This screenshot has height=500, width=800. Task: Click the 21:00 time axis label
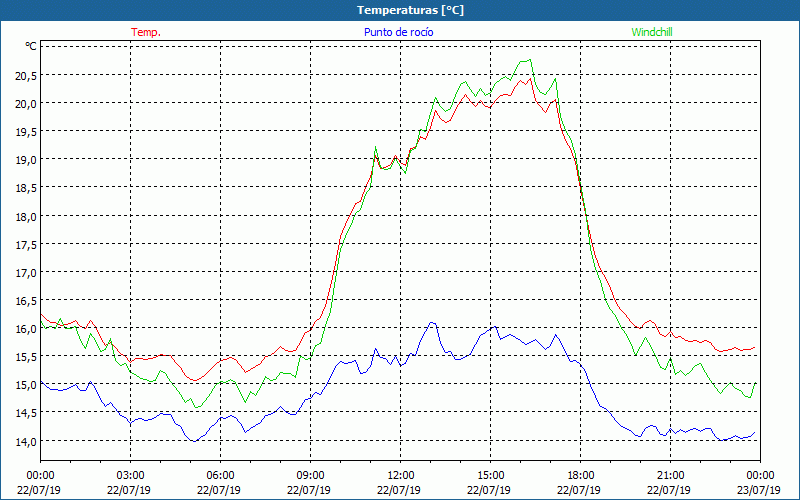(x=670, y=476)
